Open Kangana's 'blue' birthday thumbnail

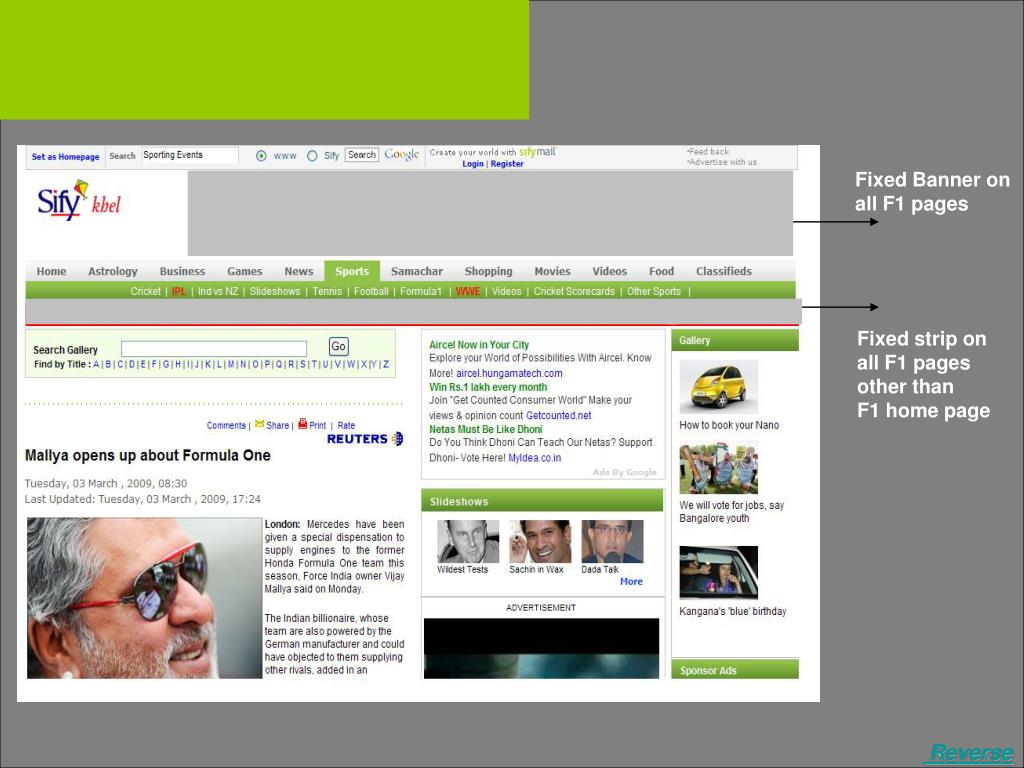[718, 573]
